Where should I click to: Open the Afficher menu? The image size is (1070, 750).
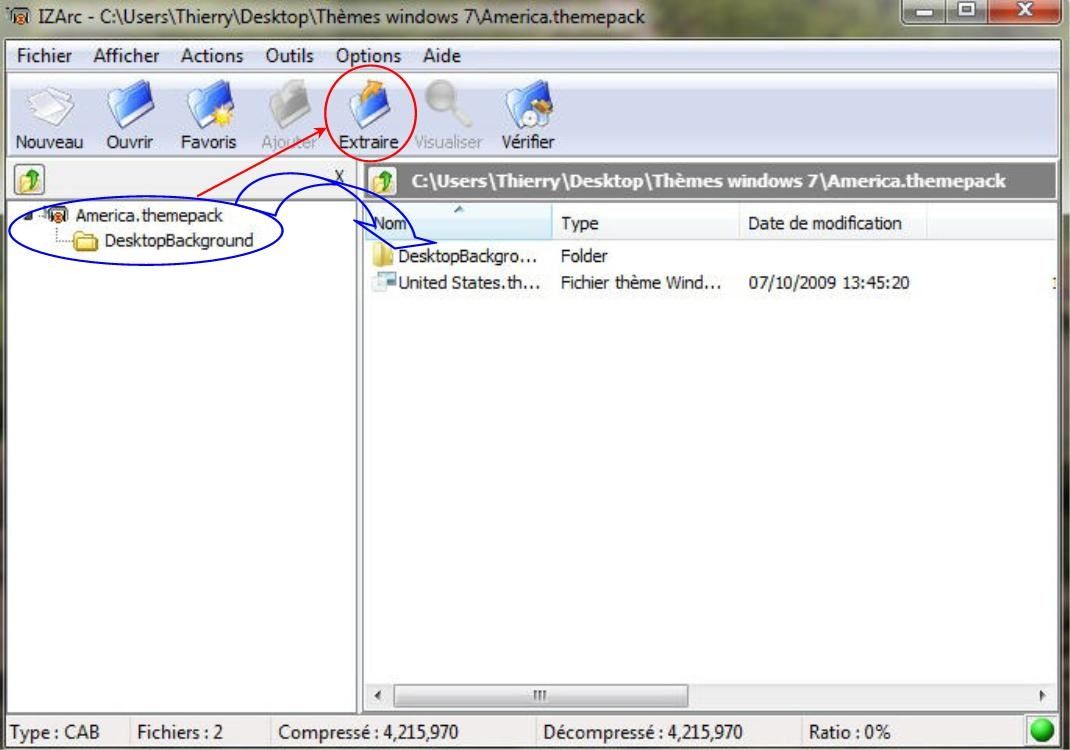[126, 56]
